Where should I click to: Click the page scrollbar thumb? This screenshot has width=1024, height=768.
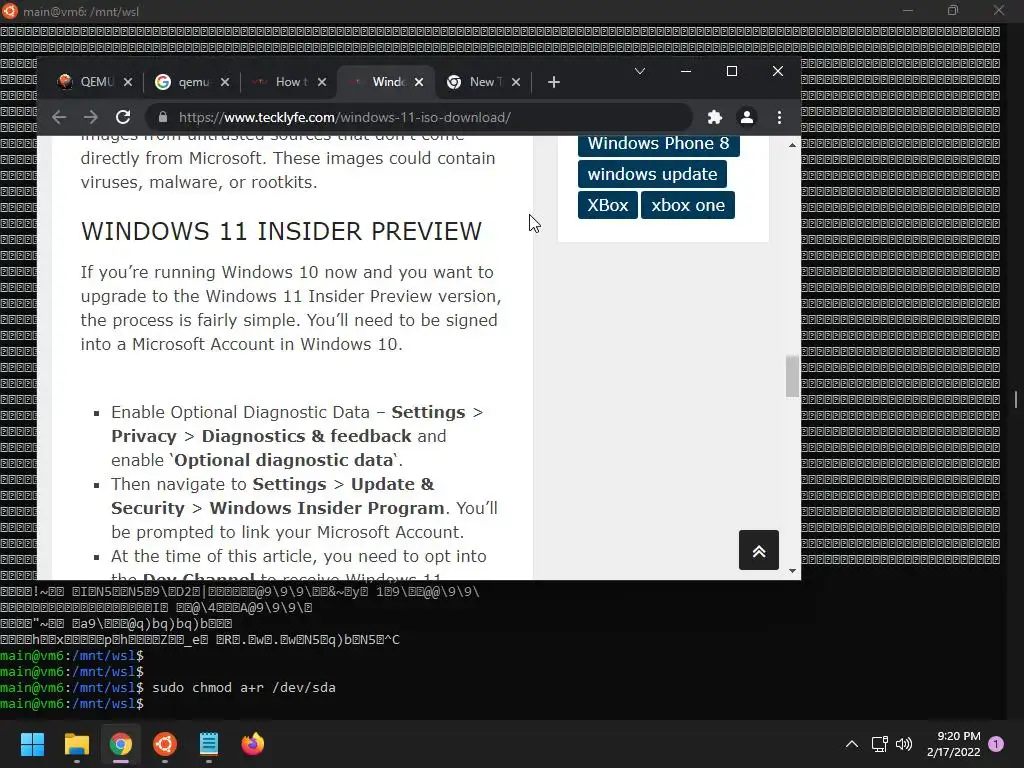[x=792, y=376]
